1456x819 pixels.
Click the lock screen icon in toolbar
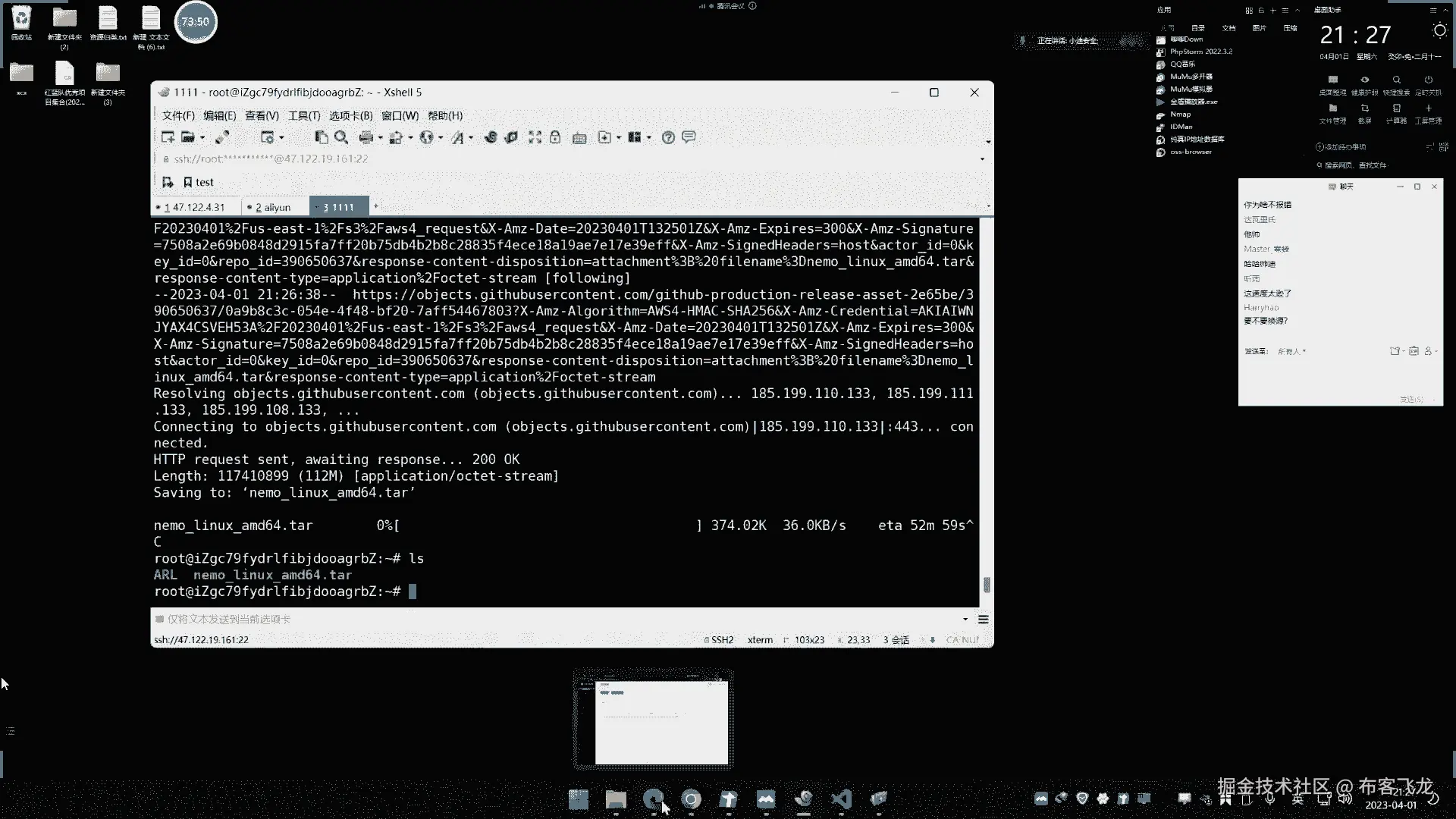pyautogui.click(x=555, y=137)
